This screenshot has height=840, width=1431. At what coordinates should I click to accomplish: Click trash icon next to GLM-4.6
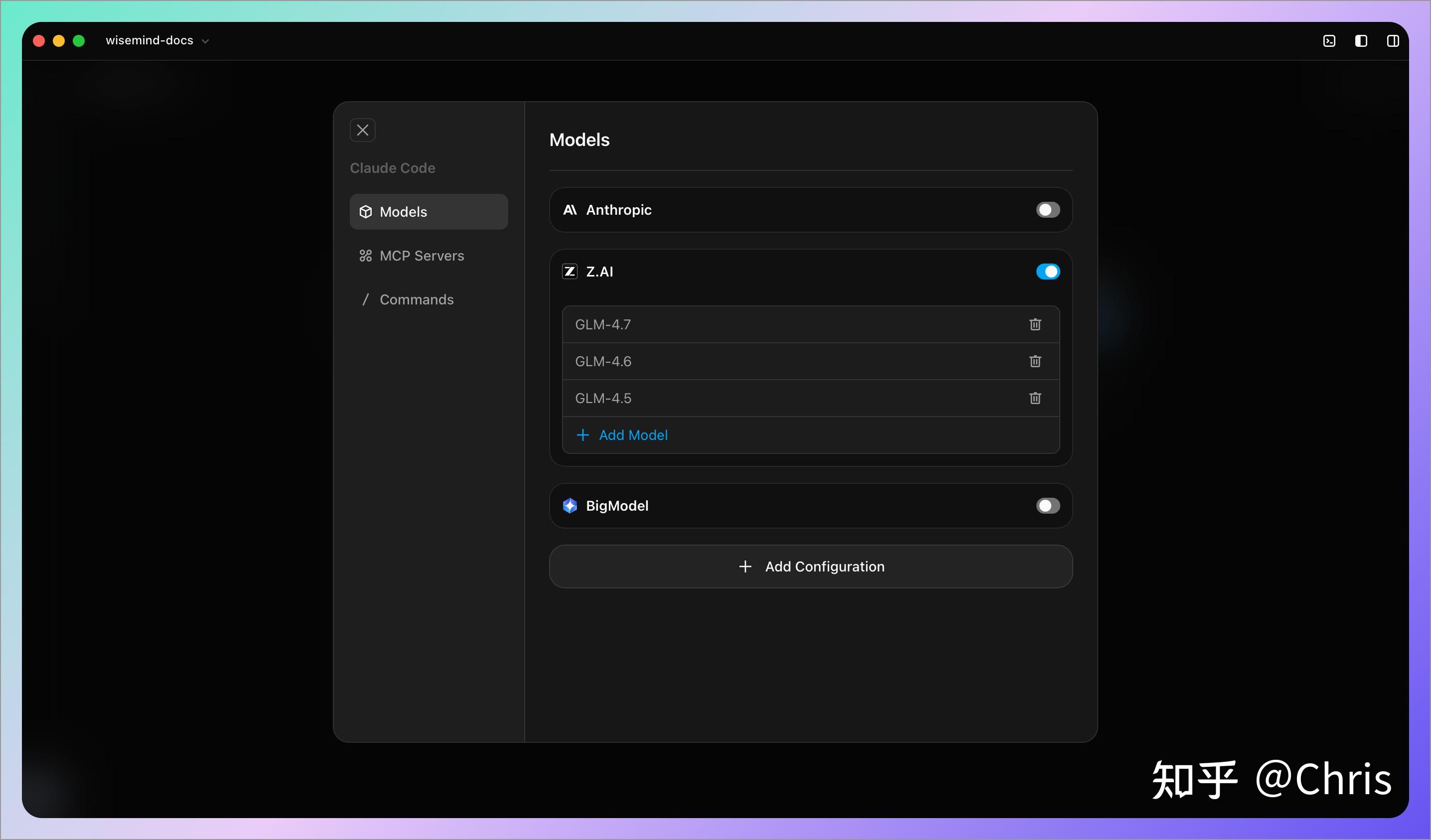click(x=1035, y=361)
